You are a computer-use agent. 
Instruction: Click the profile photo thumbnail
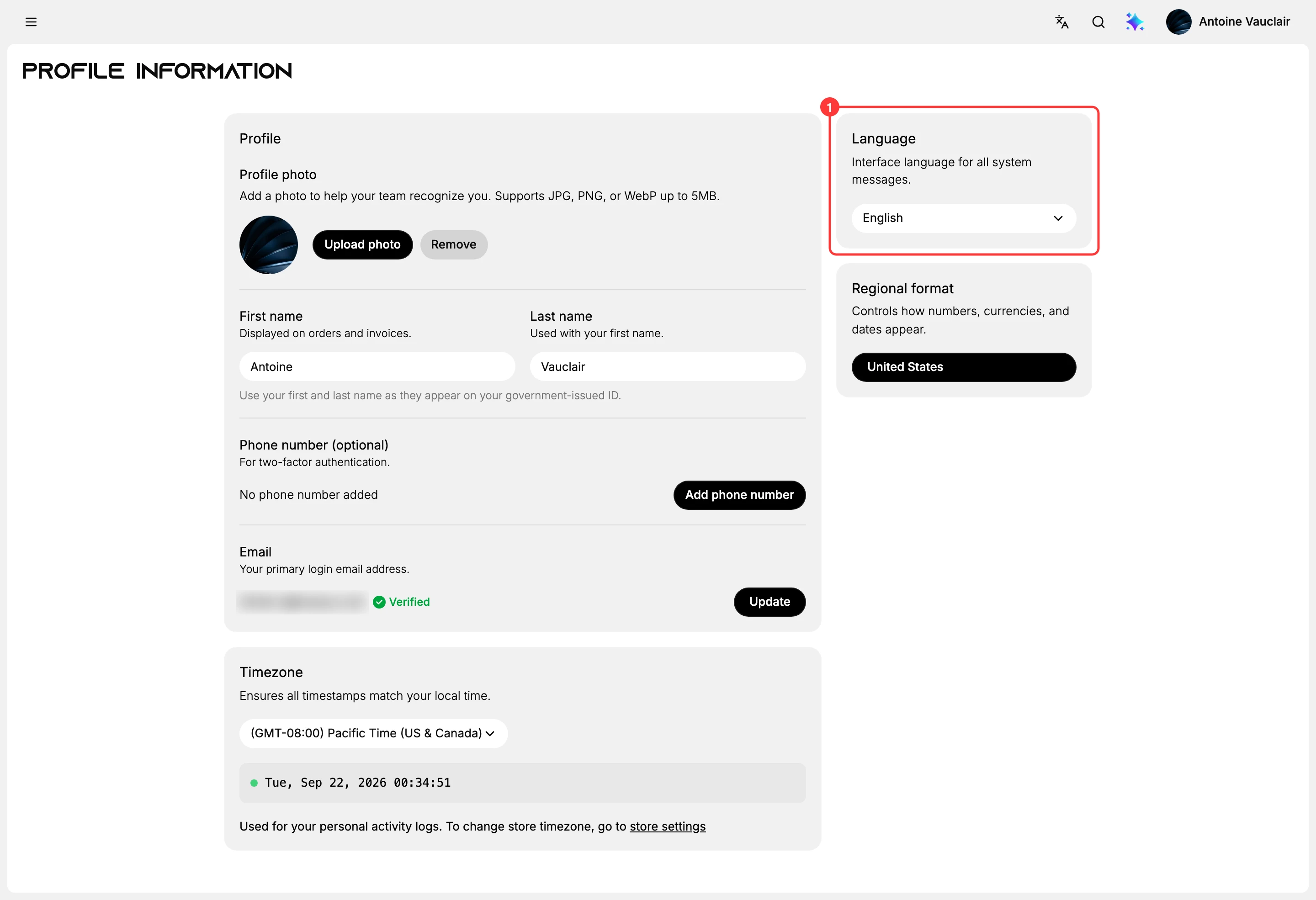(268, 244)
